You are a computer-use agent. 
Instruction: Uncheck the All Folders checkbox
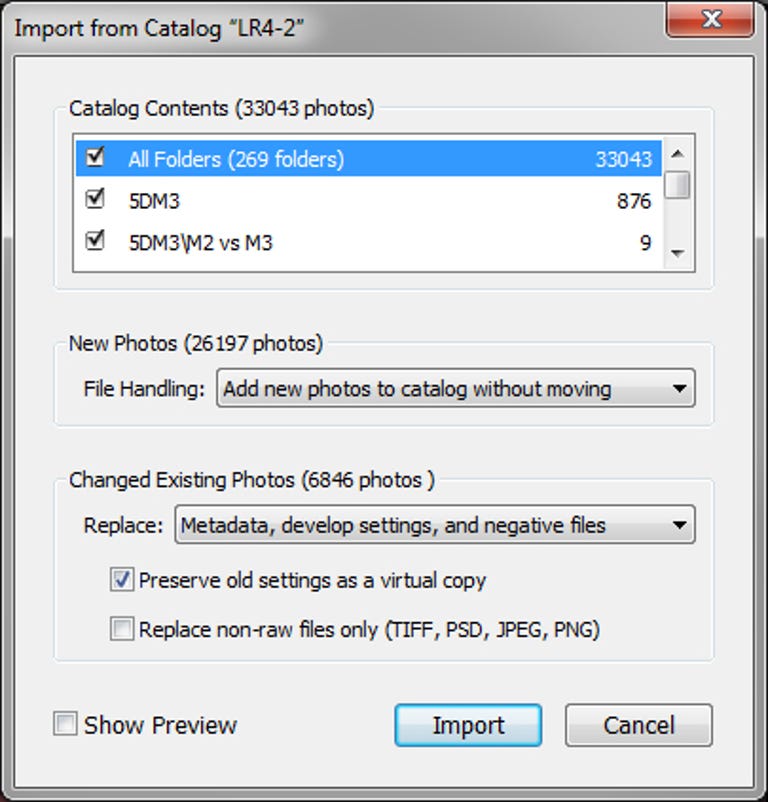(95, 158)
